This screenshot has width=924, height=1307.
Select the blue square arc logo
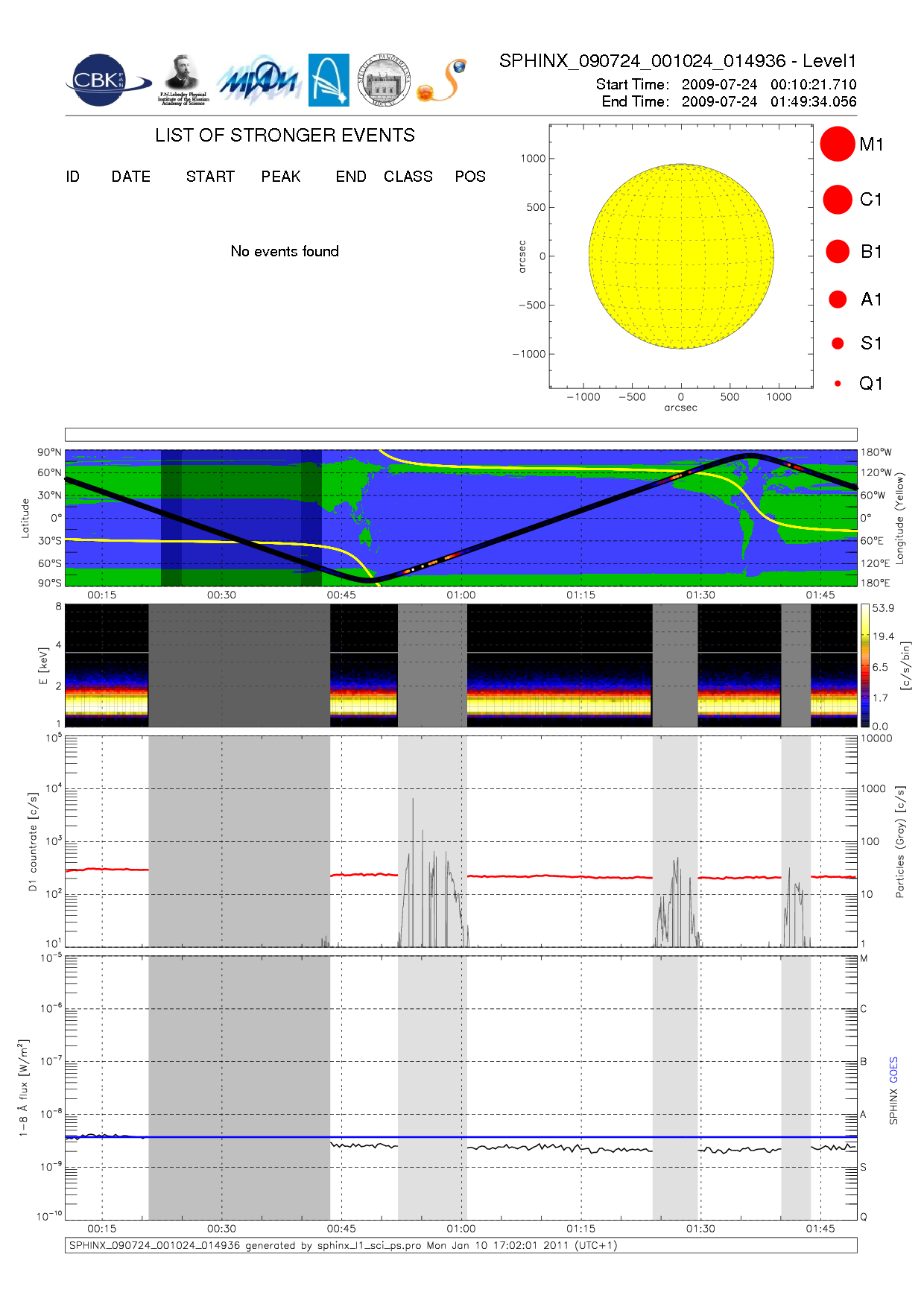(x=329, y=80)
